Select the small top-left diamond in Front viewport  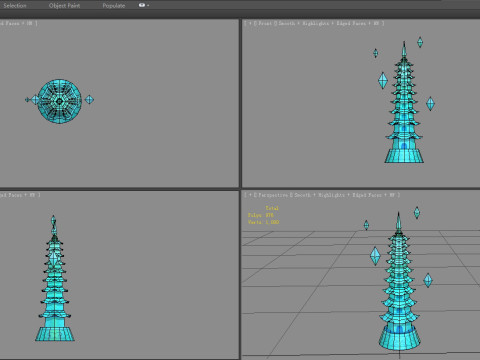375,53
